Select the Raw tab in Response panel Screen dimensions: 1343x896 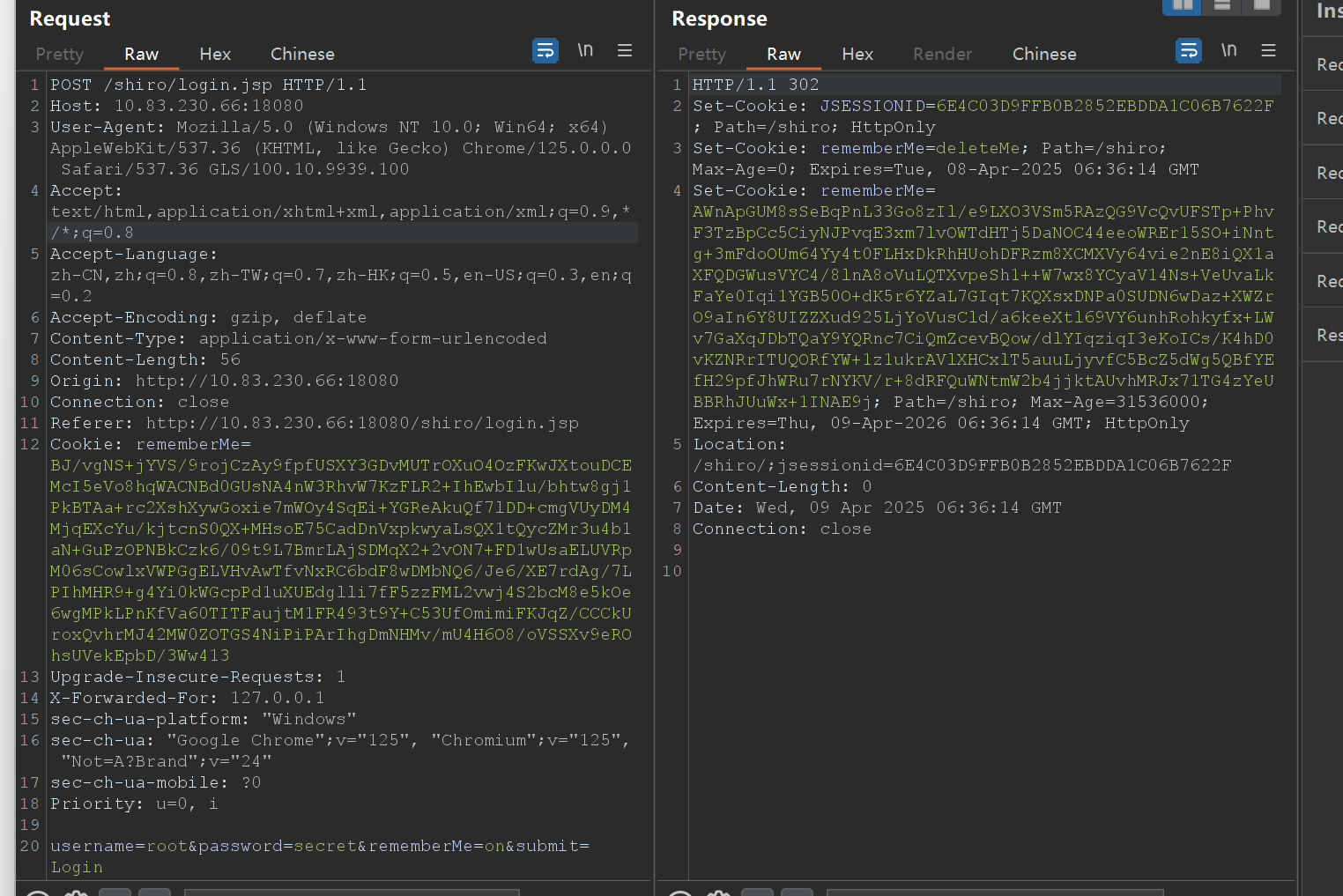[783, 55]
